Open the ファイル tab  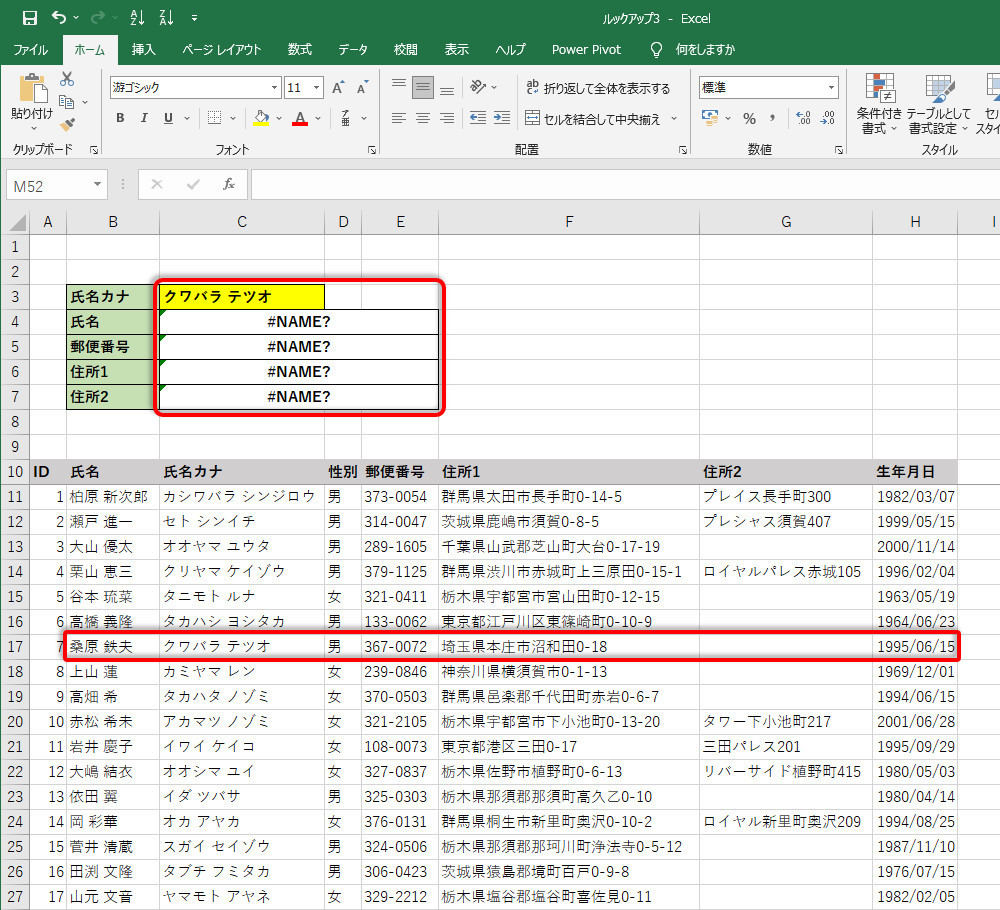[31, 50]
